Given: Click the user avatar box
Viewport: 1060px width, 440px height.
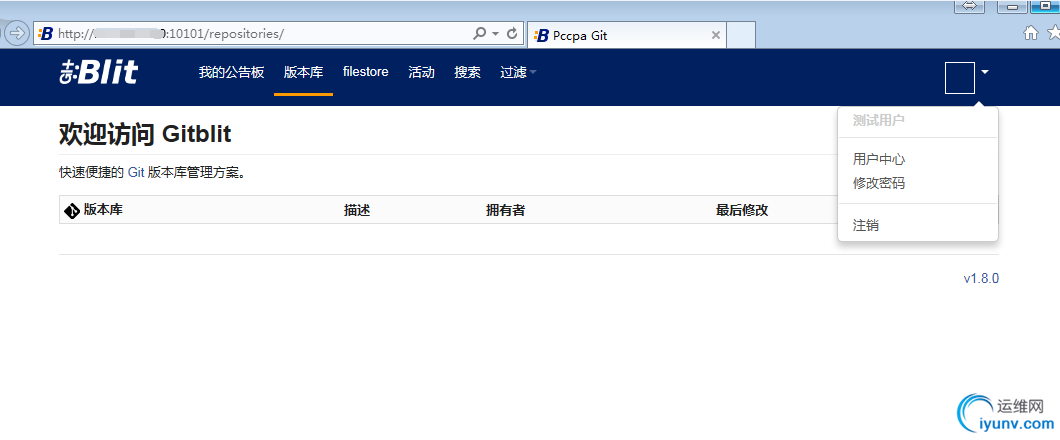Looking at the screenshot, I should click(959, 78).
